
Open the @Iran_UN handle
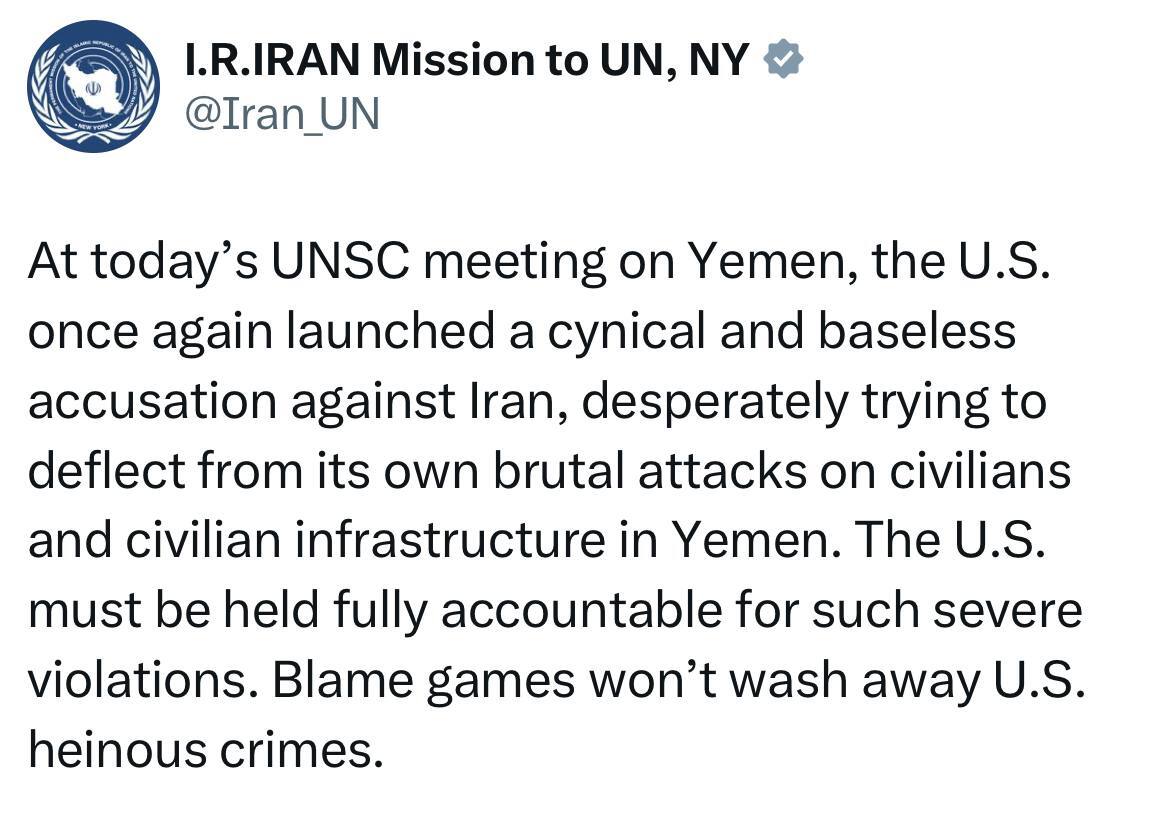coord(283,113)
